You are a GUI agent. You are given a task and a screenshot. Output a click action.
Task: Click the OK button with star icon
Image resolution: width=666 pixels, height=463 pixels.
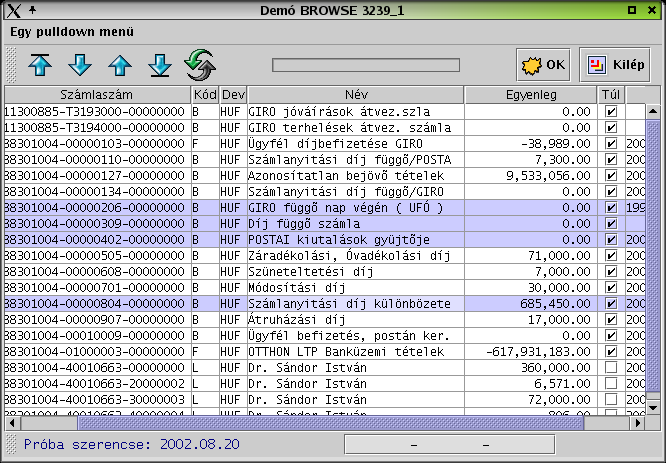(543, 65)
